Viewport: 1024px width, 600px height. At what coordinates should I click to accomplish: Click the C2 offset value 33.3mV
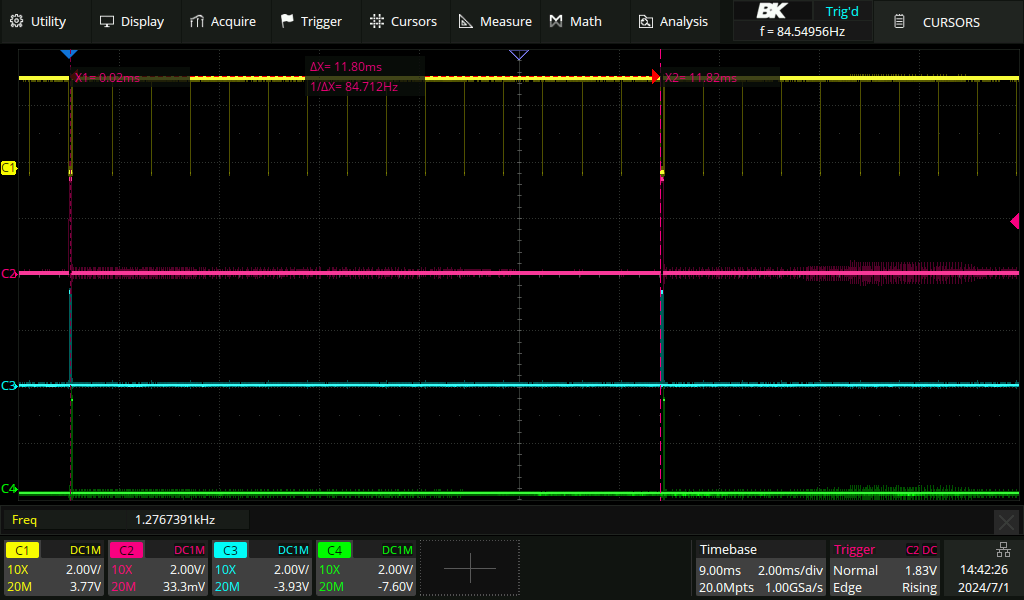click(184, 587)
